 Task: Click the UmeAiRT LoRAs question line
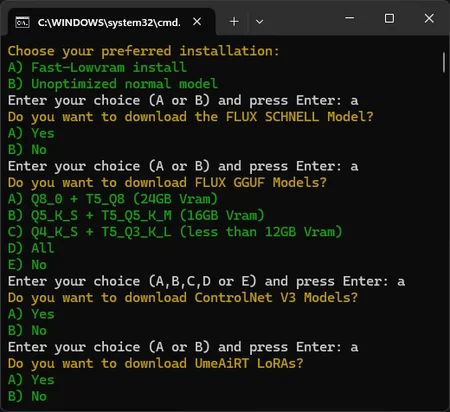pyautogui.click(x=155, y=364)
